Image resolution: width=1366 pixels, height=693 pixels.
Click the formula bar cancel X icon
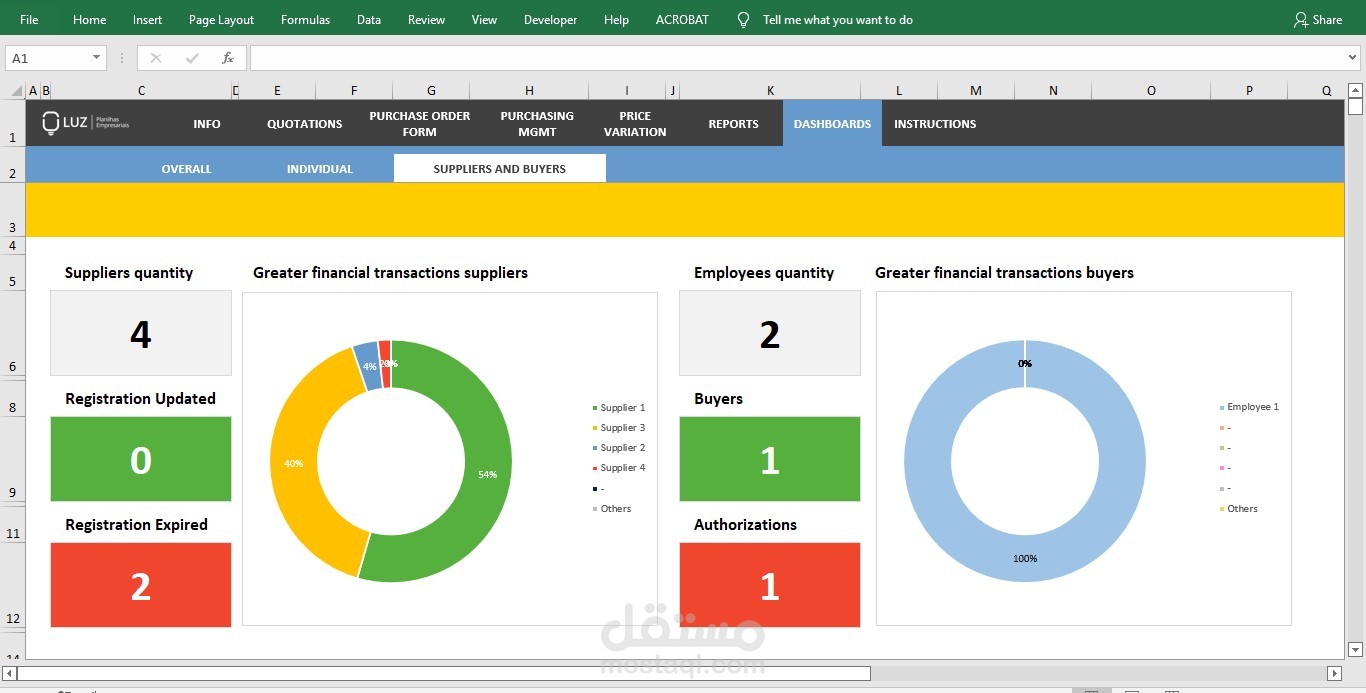[156, 58]
